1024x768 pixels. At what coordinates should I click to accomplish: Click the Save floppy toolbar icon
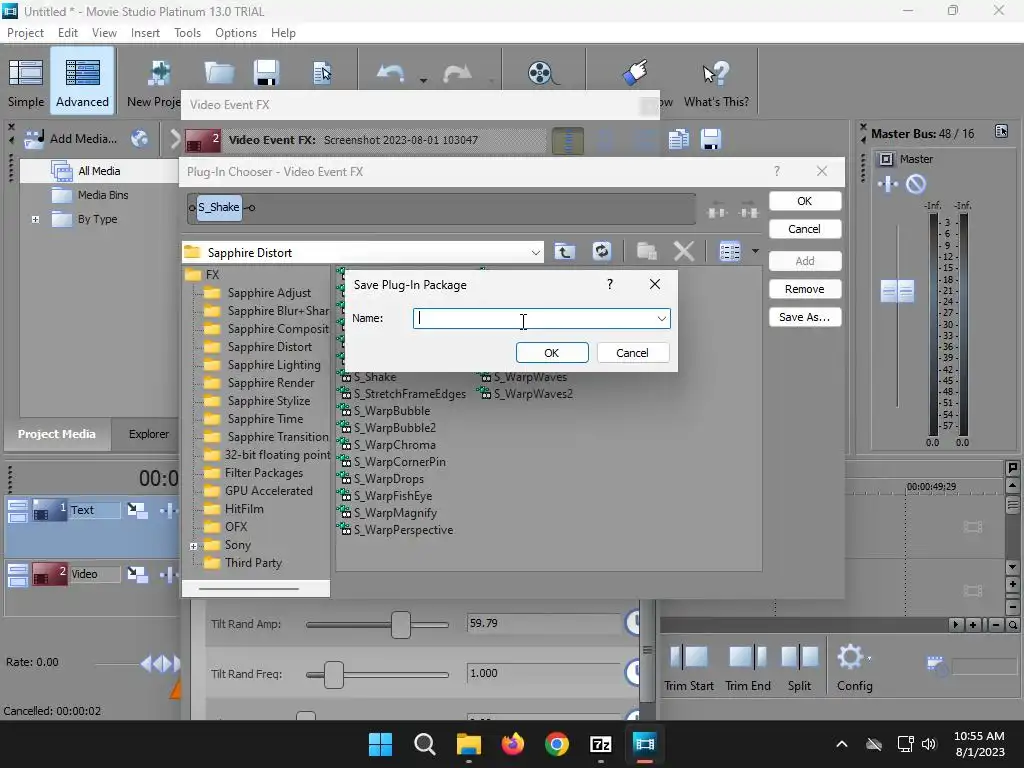266,72
